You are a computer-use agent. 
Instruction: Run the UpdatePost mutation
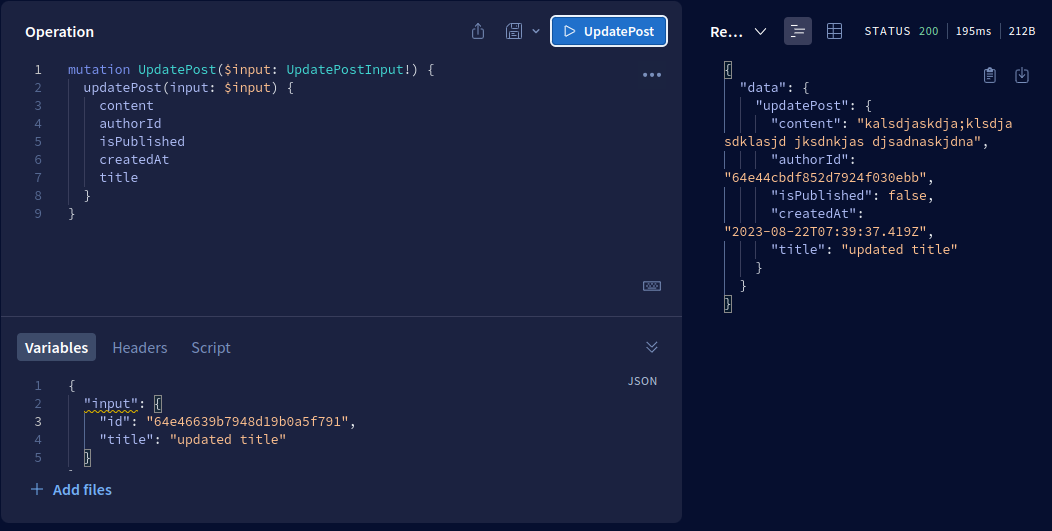click(609, 32)
